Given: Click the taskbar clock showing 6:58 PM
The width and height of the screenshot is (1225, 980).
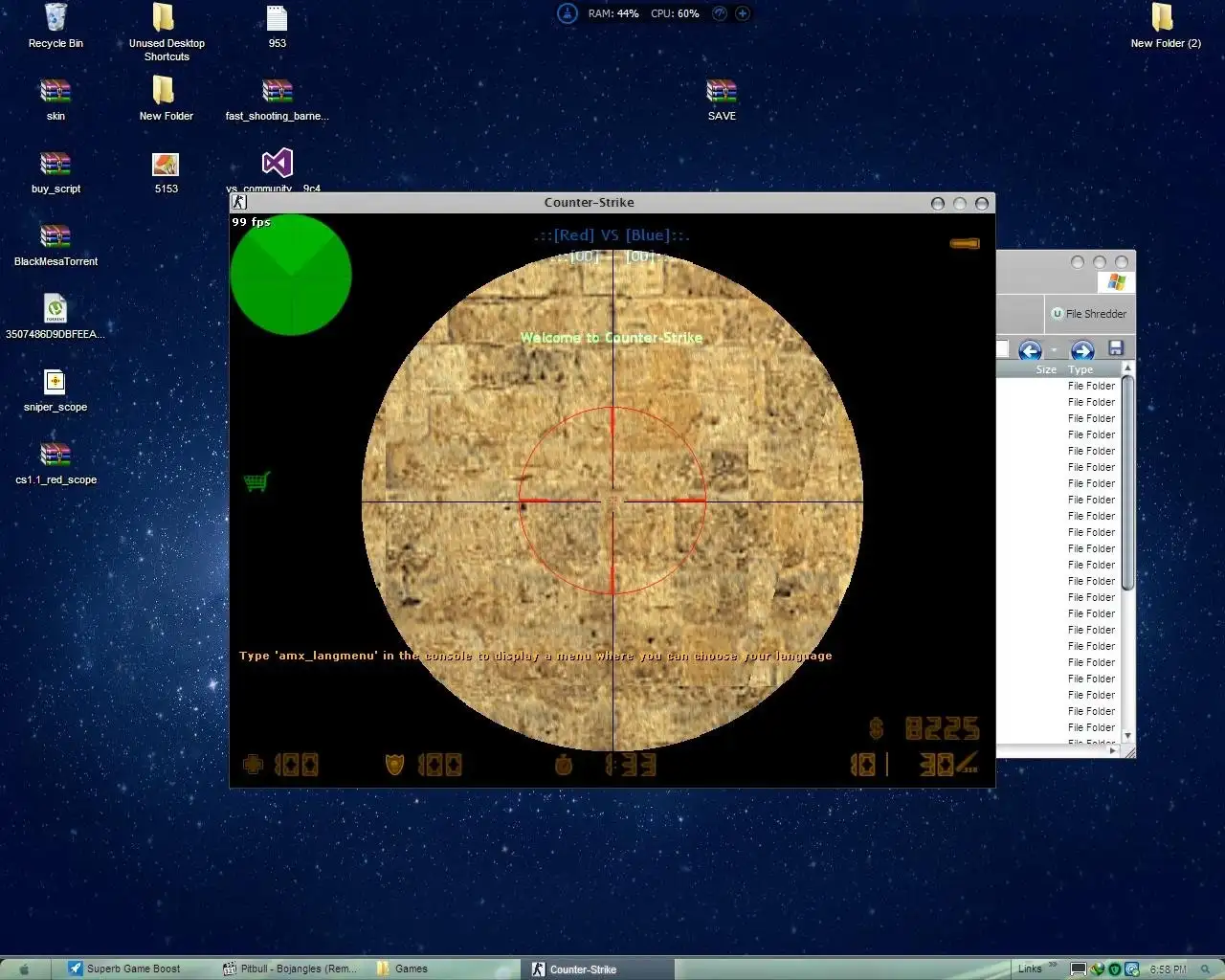Looking at the screenshot, I should pos(1169,969).
